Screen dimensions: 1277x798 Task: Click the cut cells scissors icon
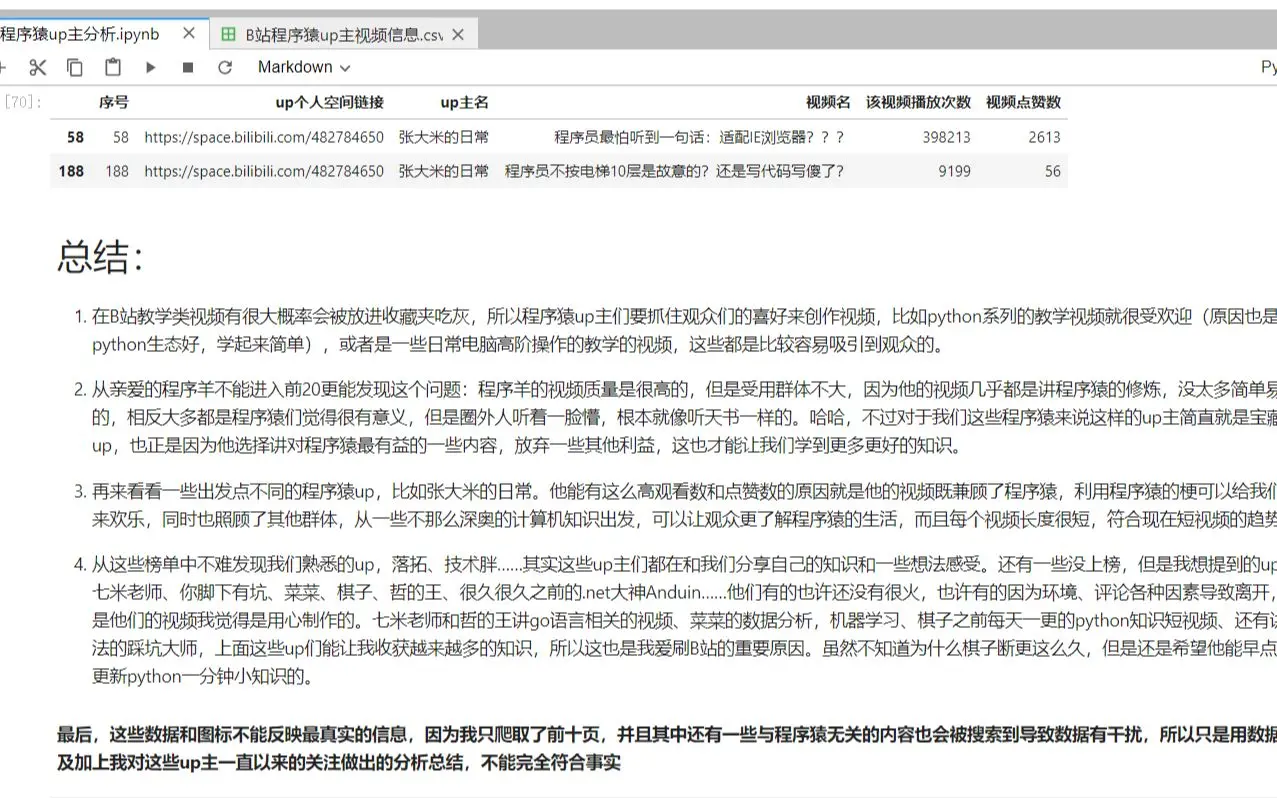pyautogui.click(x=38, y=67)
